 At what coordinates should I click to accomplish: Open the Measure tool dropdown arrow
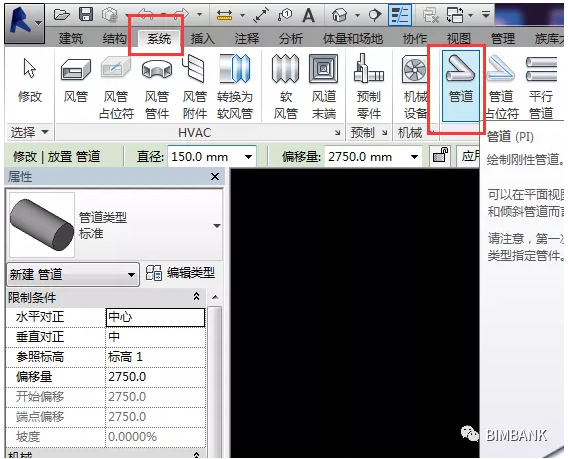(242, 15)
